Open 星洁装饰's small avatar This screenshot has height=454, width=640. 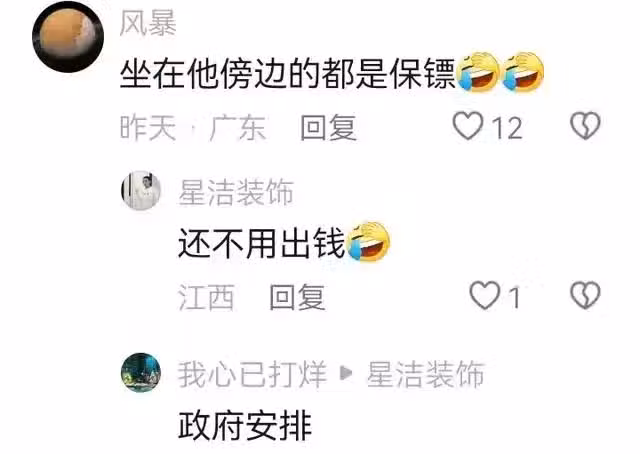[x=141, y=191]
